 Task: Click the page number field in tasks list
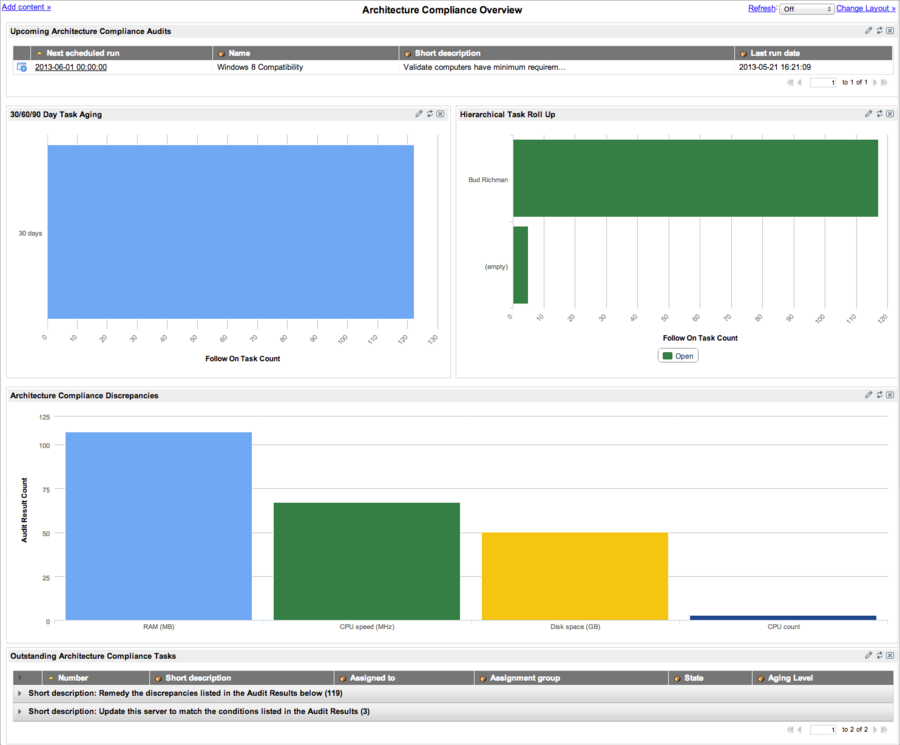(x=823, y=730)
